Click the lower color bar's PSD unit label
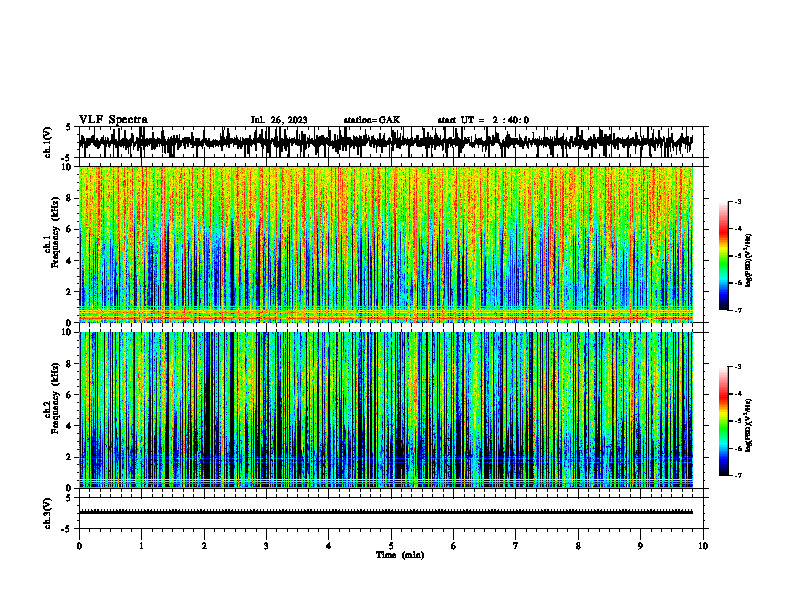Viewport: 792px width, 612px height. (x=749, y=425)
